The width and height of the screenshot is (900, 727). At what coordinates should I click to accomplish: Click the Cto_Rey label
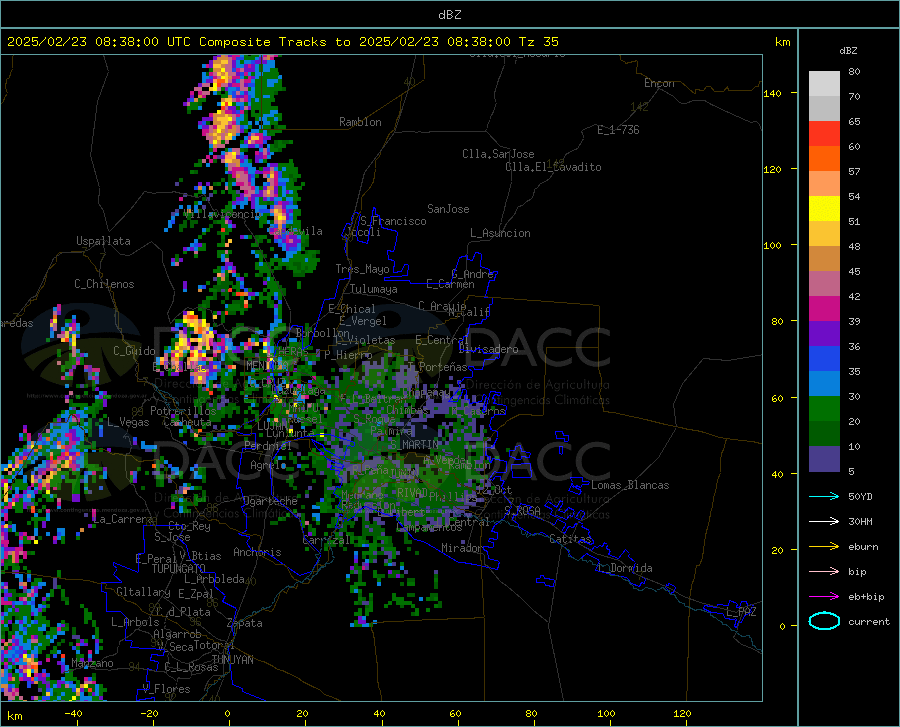click(189, 526)
